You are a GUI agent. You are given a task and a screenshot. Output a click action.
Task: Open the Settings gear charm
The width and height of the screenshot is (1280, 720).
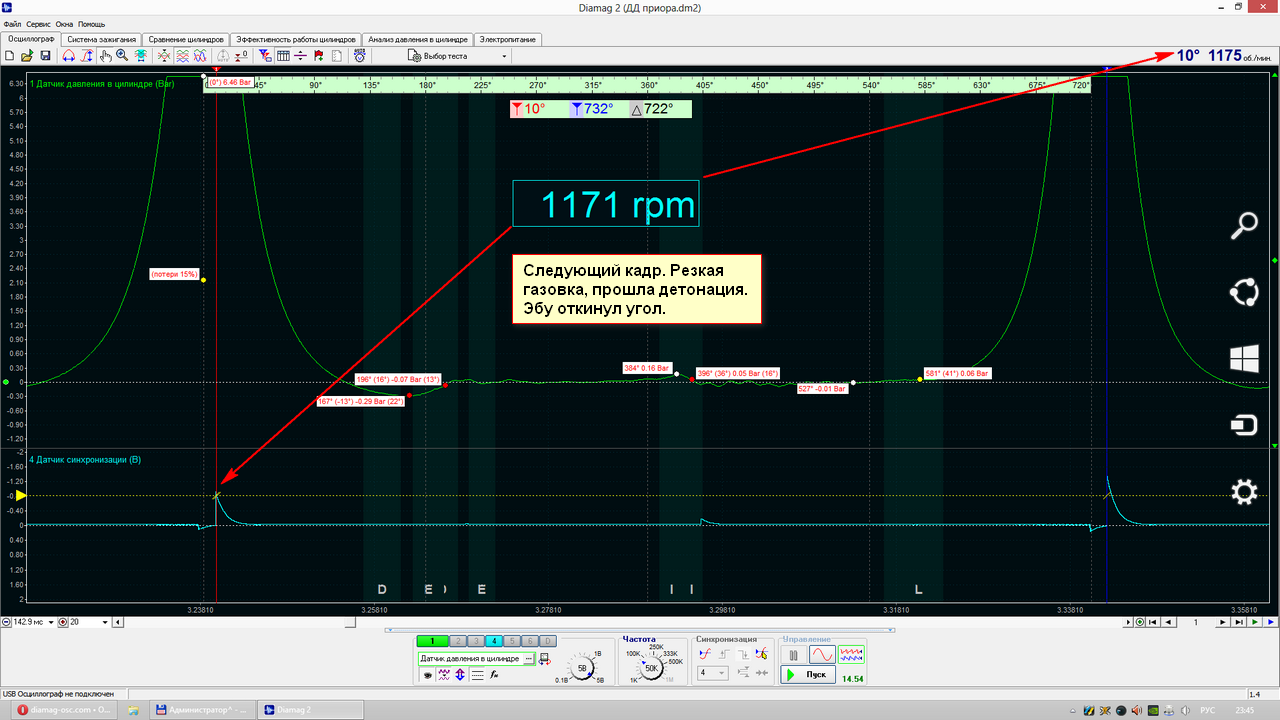(1243, 492)
